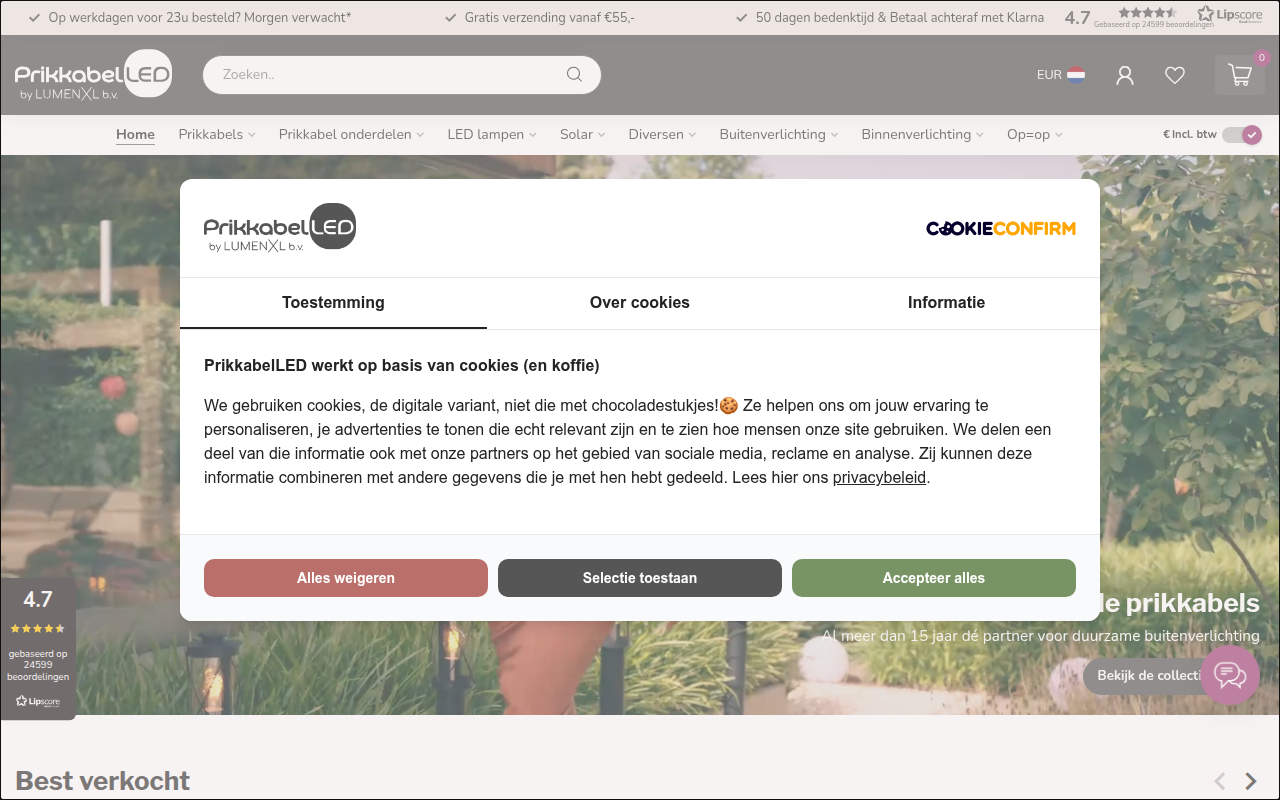Select the Netherlands flag currency icon
Viewport: 1280px width, 800px height.
1076,75
